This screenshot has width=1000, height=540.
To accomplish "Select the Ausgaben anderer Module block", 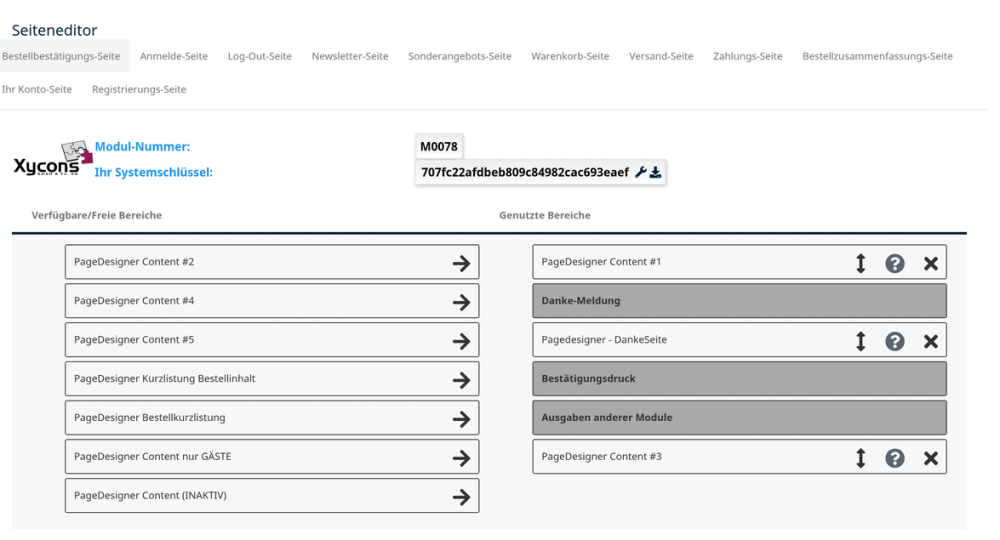I will pyautogui.click(x=739, y=418).
